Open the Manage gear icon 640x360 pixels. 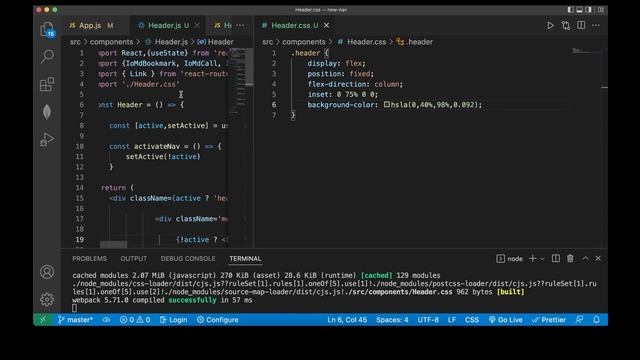point(47,299)
